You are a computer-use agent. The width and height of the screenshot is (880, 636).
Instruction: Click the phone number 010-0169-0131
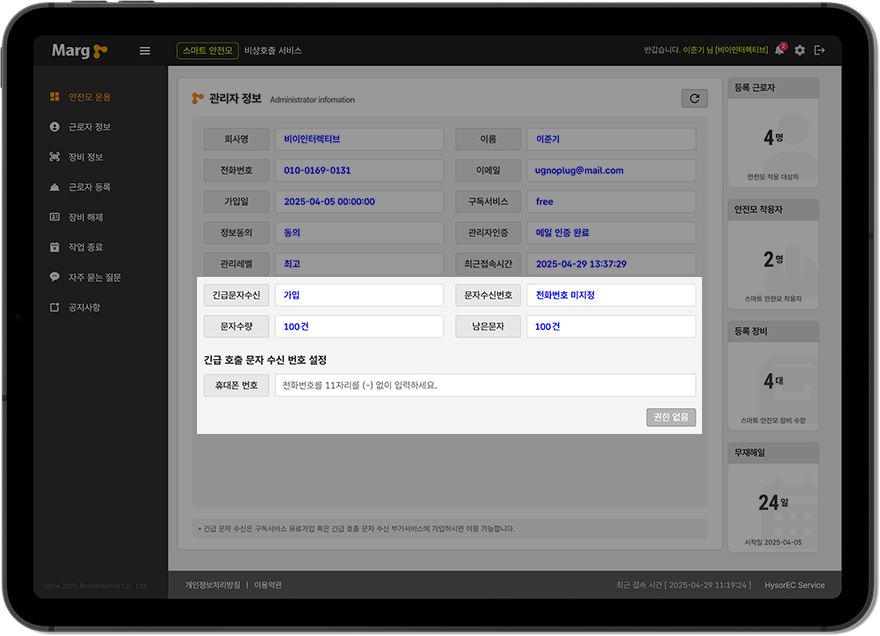pyautogui.click(x=317, y=171)
